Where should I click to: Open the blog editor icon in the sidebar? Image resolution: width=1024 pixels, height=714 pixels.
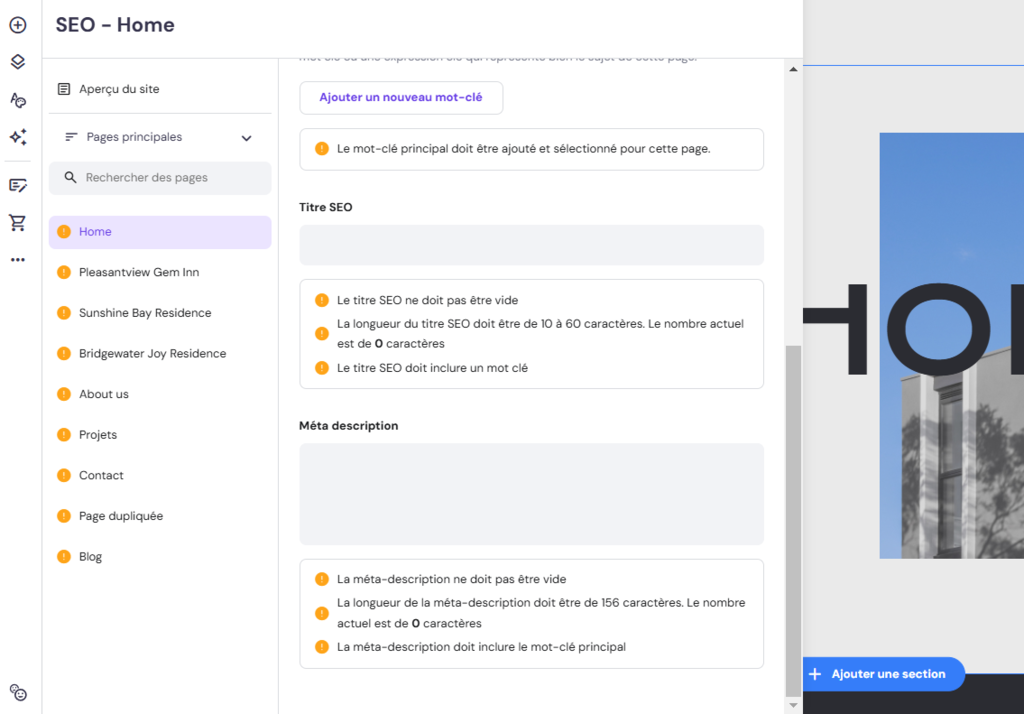[17, 184]
